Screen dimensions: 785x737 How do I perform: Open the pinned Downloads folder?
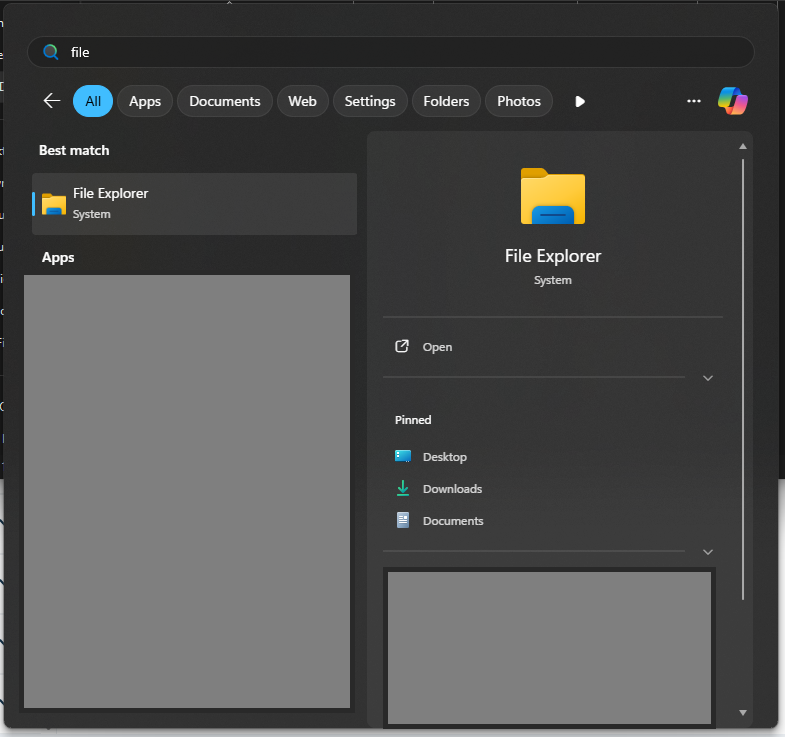click(553, 489)
